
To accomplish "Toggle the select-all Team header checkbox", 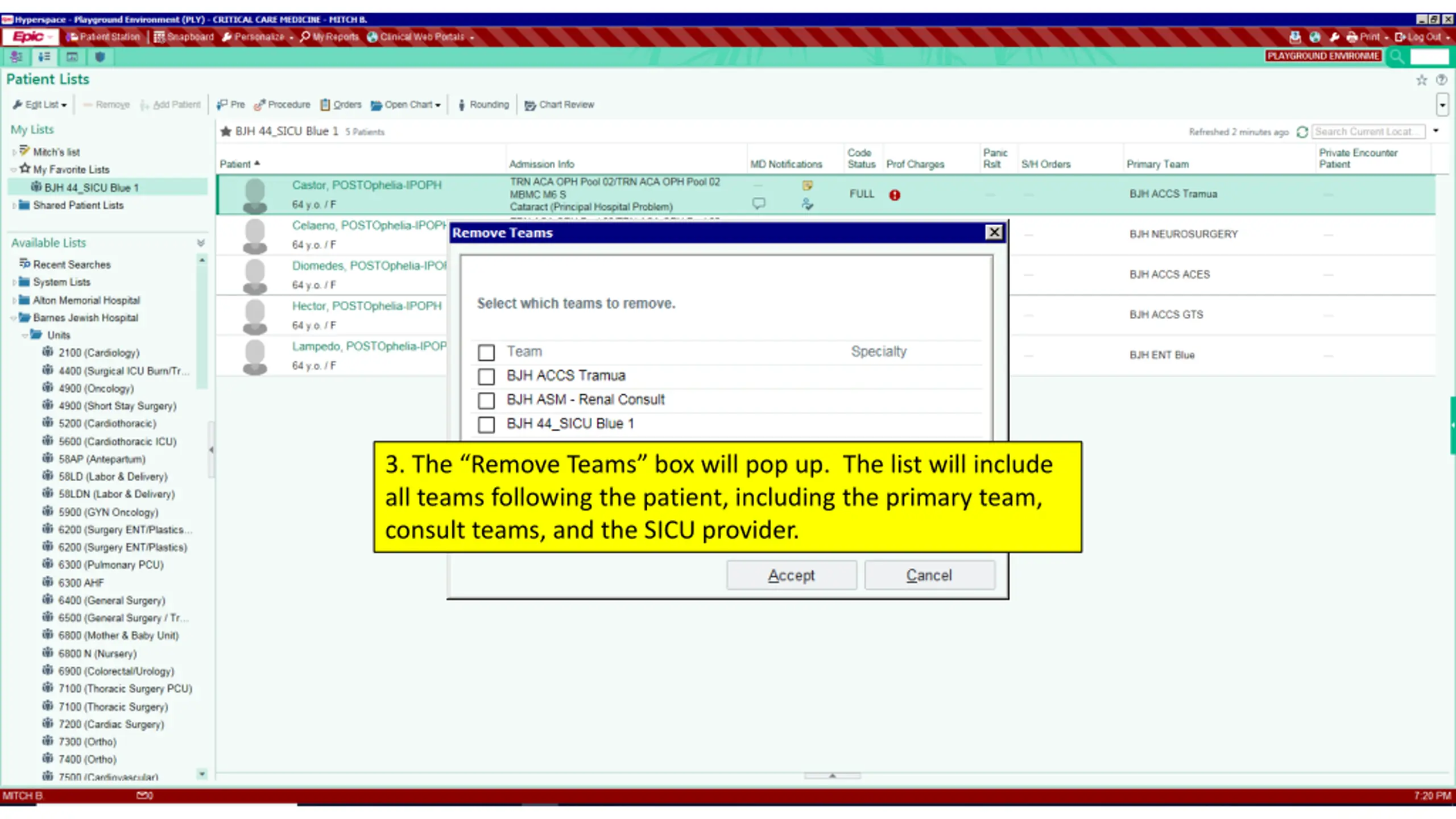I will (486, 353).
